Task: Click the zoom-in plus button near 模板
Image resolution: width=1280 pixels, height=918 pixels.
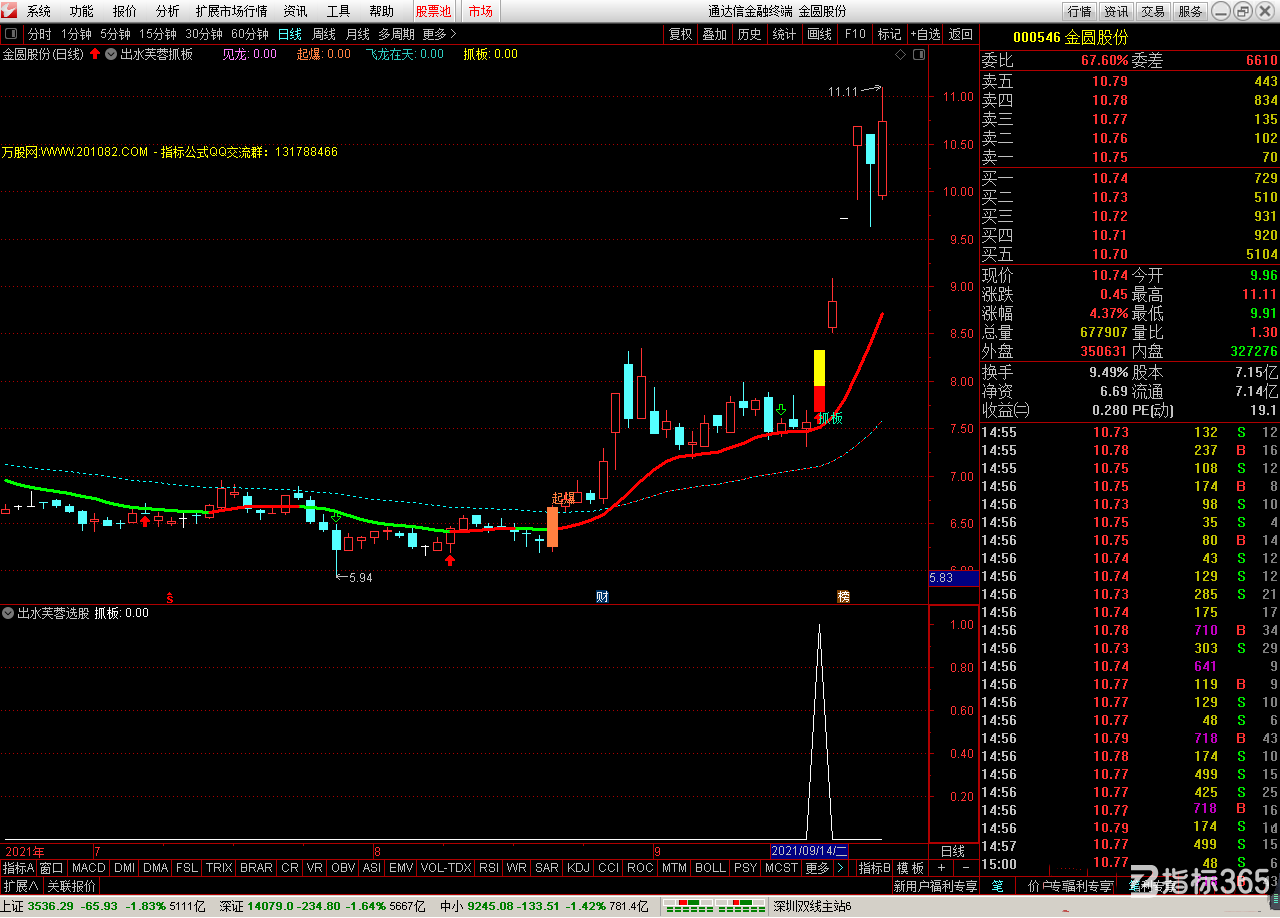Action: (941, 868)
